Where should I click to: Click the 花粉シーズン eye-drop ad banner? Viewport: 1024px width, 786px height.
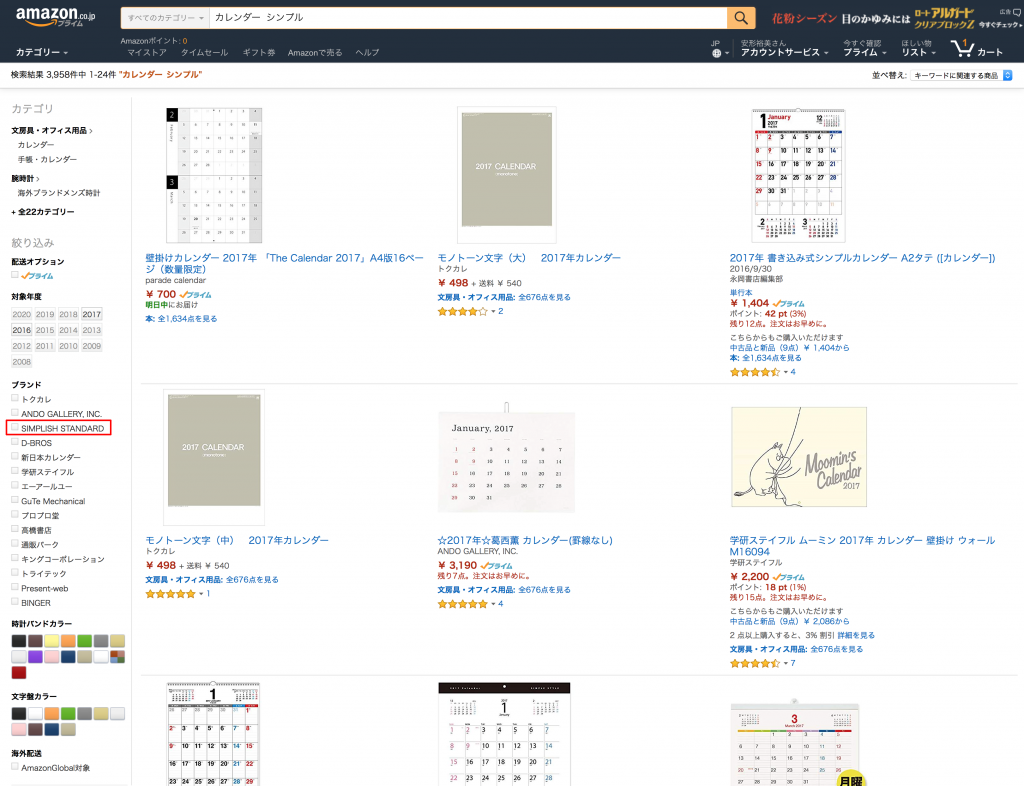coord(895,19)
